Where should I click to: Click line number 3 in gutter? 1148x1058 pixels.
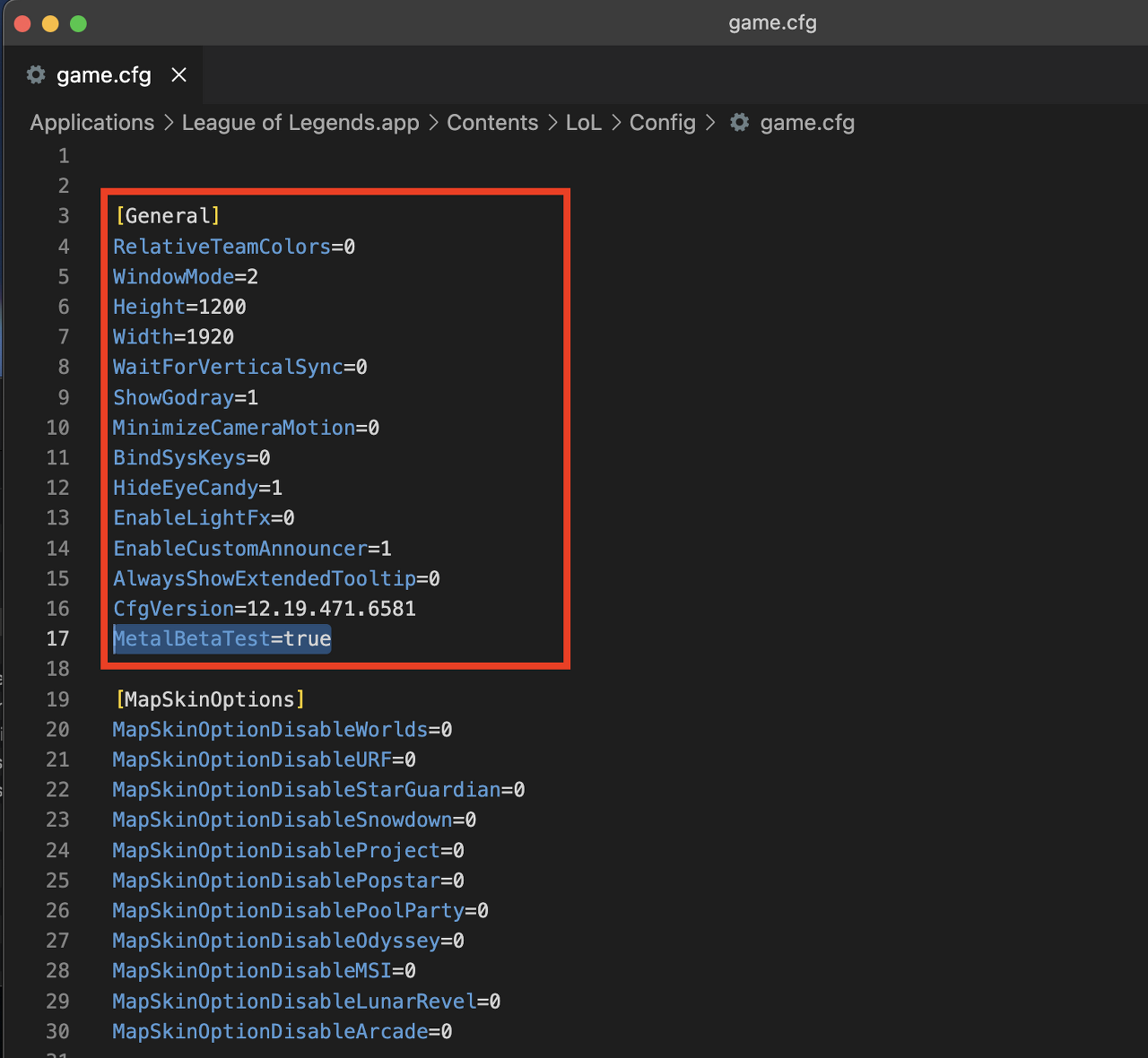[x=64, y=216]
